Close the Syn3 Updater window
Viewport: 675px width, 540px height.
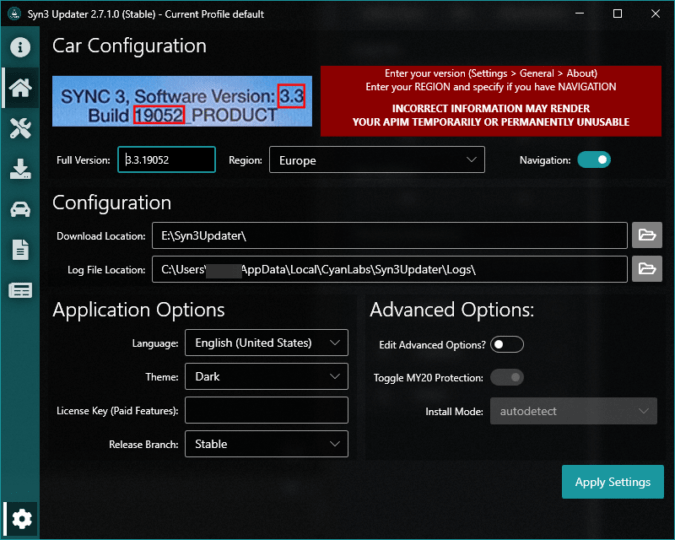click(x=655, y=14)
